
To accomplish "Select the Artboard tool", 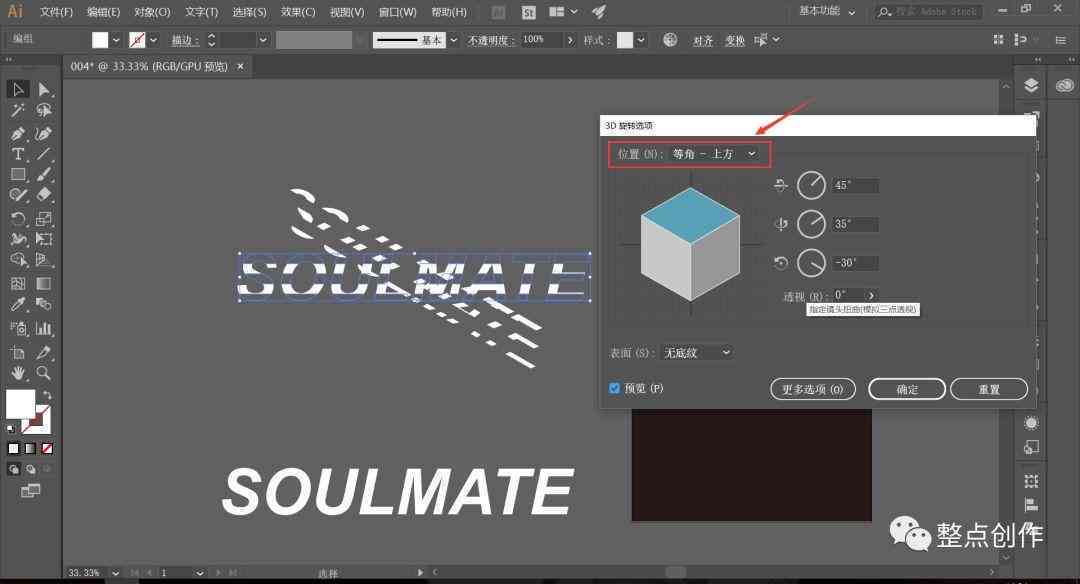I will click(x=18, y=353).
